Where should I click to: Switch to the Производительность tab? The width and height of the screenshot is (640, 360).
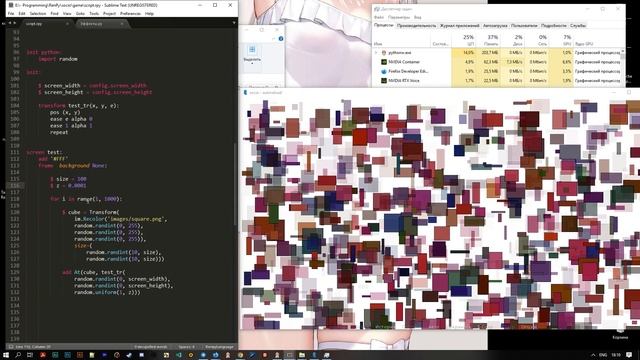tap(416, 25)
